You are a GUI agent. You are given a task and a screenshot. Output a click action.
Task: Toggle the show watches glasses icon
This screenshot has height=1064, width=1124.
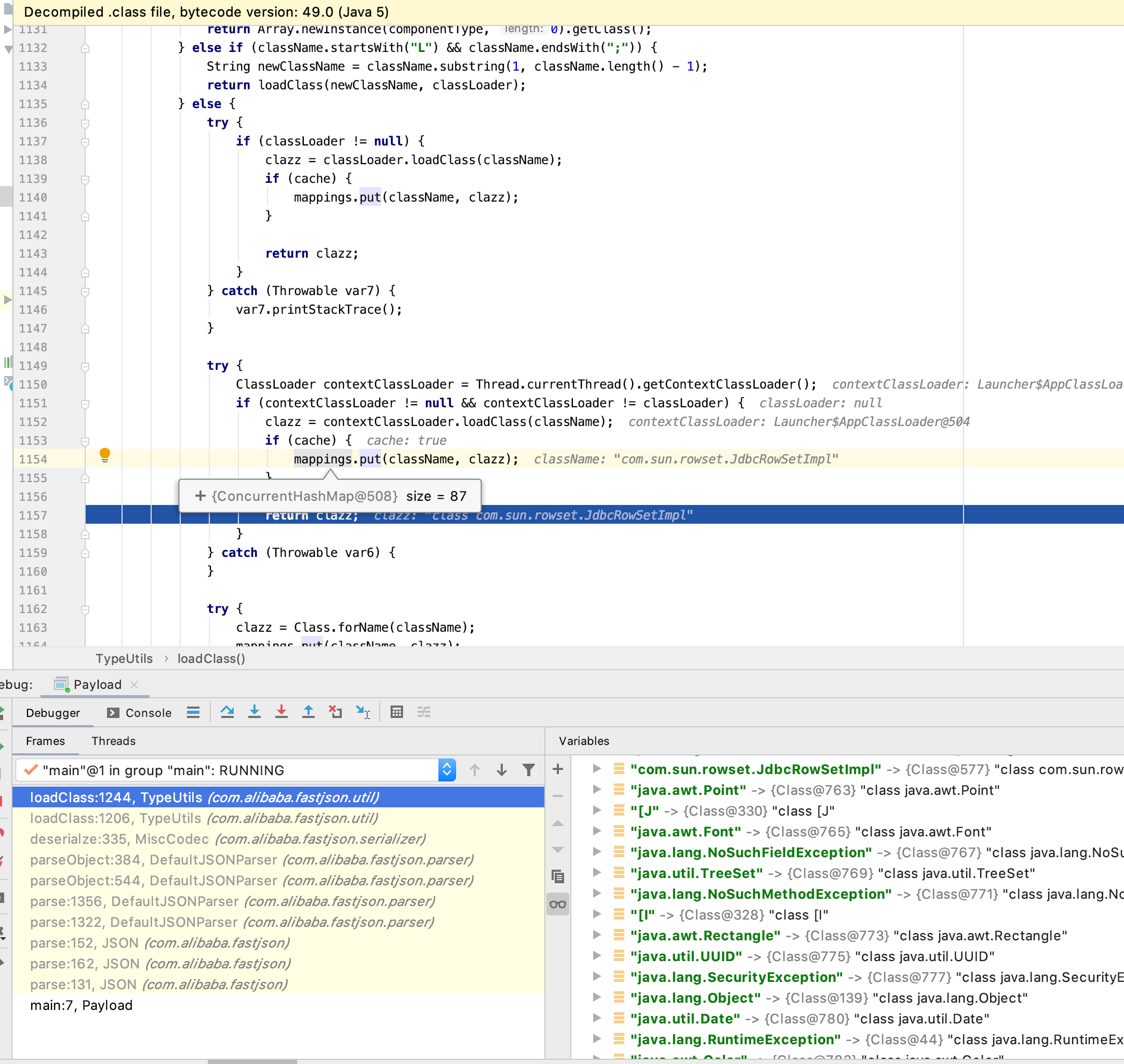[x=558, y=904]
